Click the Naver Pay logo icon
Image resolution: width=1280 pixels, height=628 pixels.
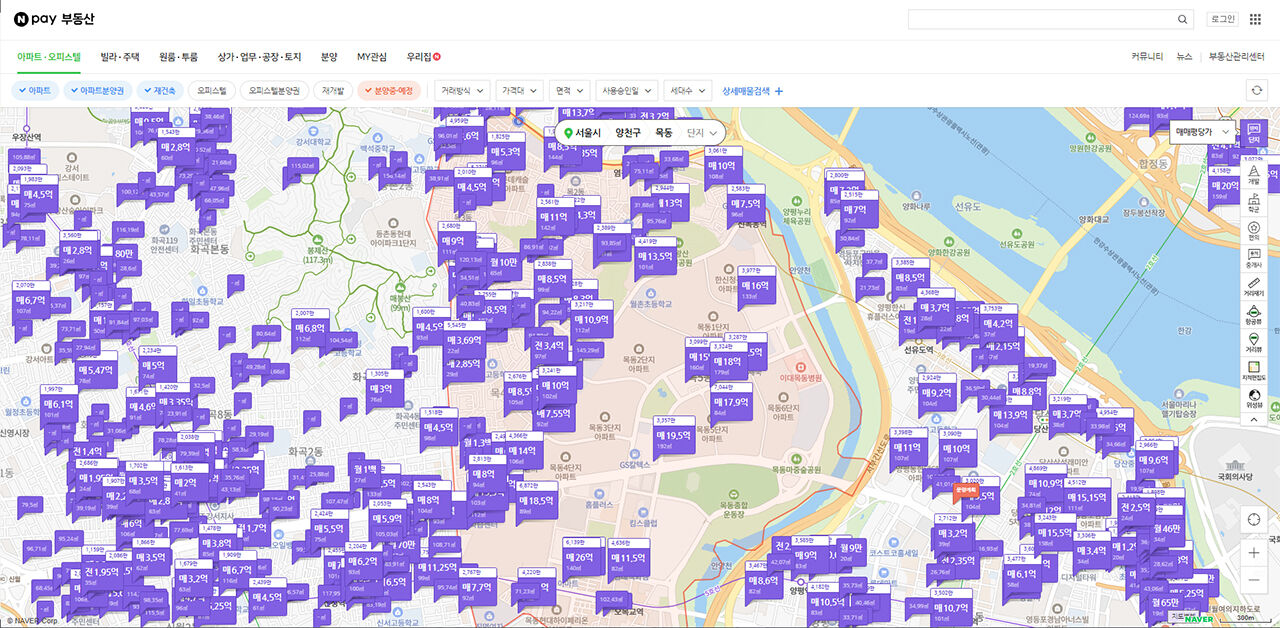[x=21, y=19]
